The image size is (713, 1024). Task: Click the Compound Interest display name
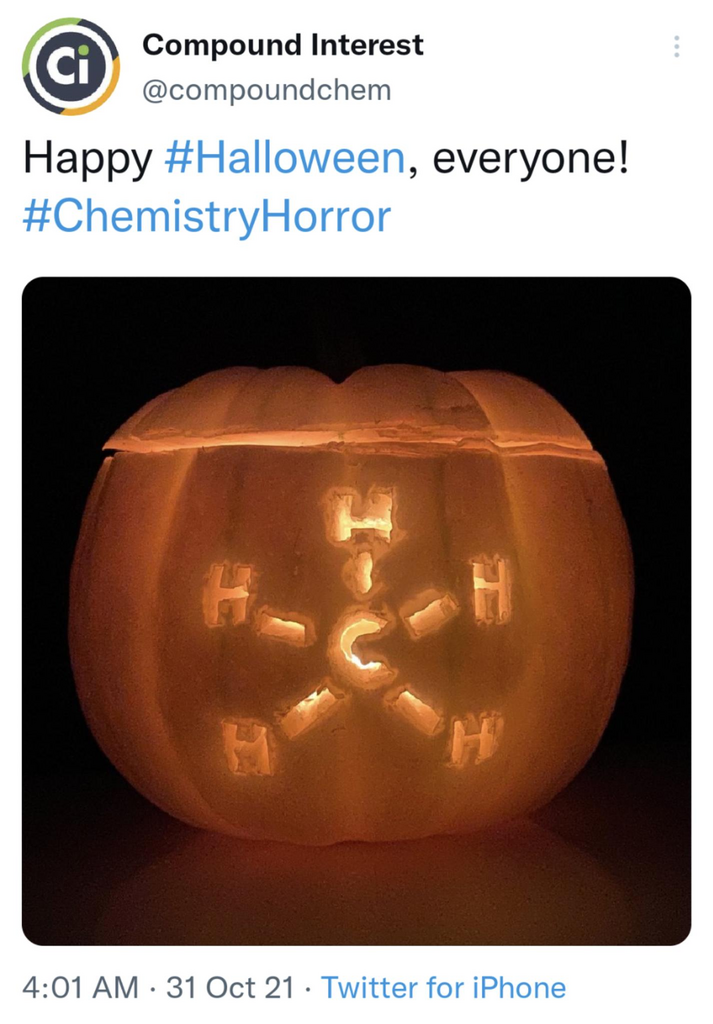283,45
